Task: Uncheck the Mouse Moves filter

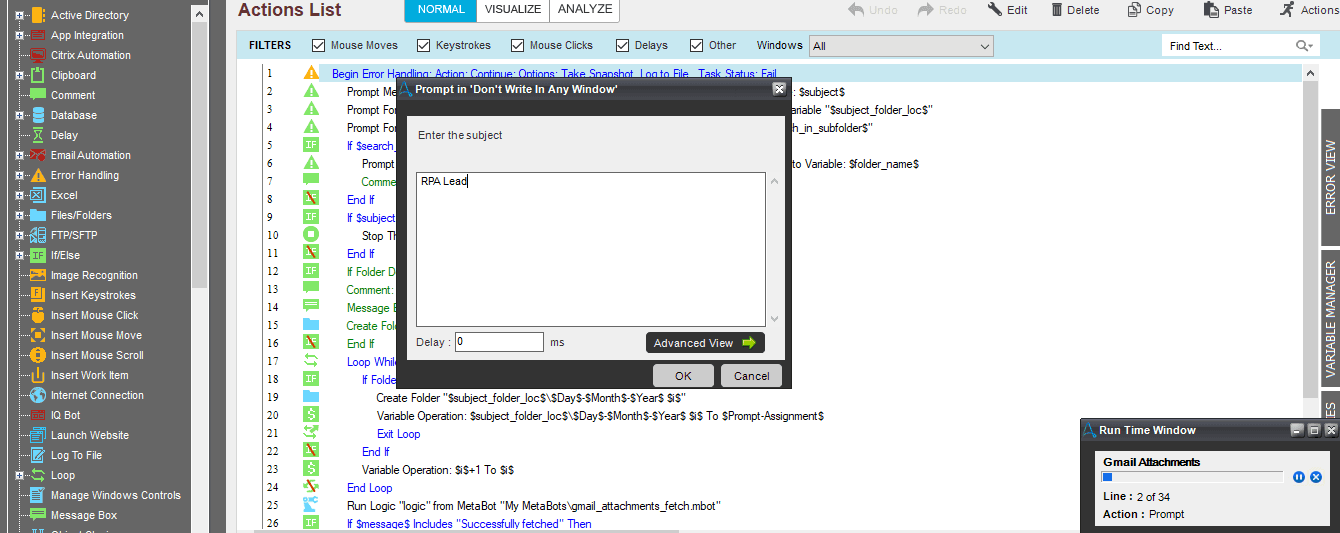Action: (318, 45)
